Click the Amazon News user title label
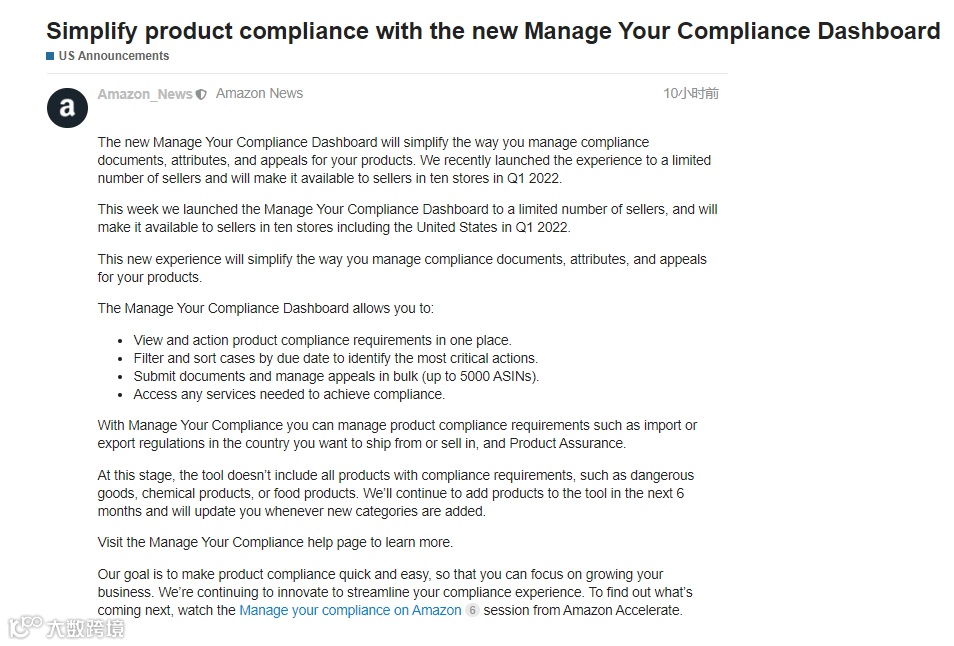The width and height of the screenshot is (954, 646). click(x=259, y=93)
